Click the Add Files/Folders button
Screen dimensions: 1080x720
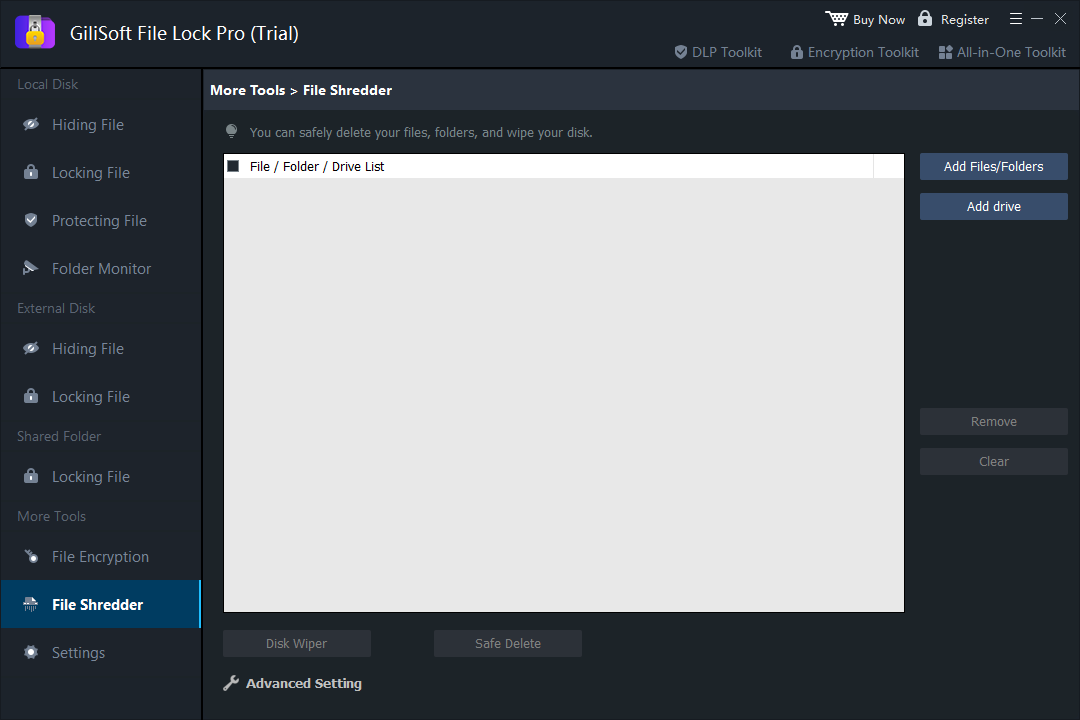pyautogui.click(x=993, y=167)
